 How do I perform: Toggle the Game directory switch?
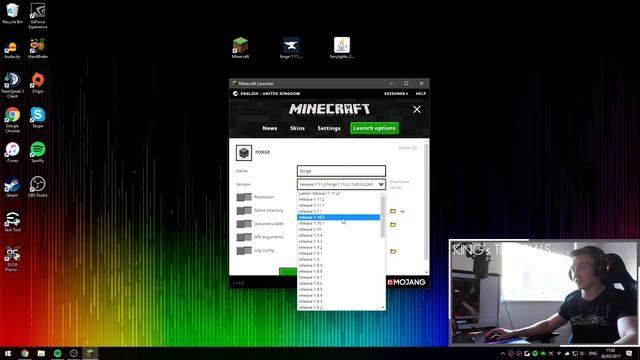coord(244,211)
